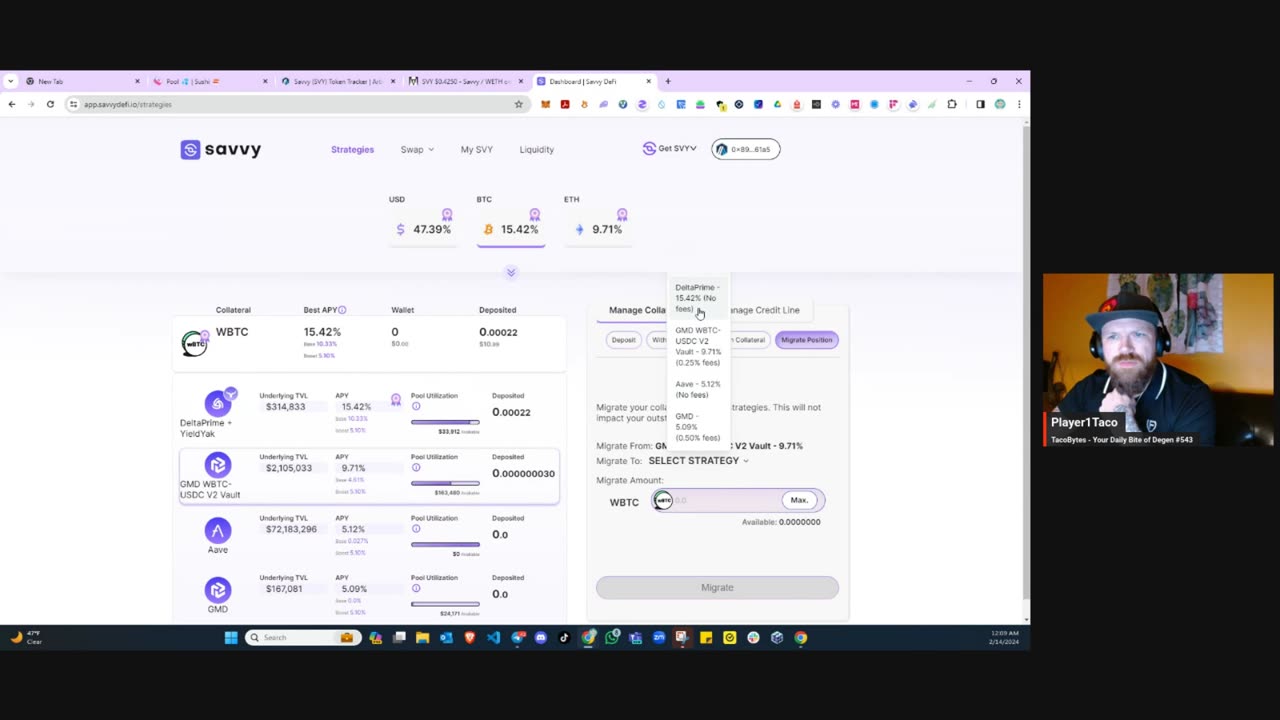
Task: Click the DeltaPrime Underlying TVL $314,833
Action: pos(285,407)
